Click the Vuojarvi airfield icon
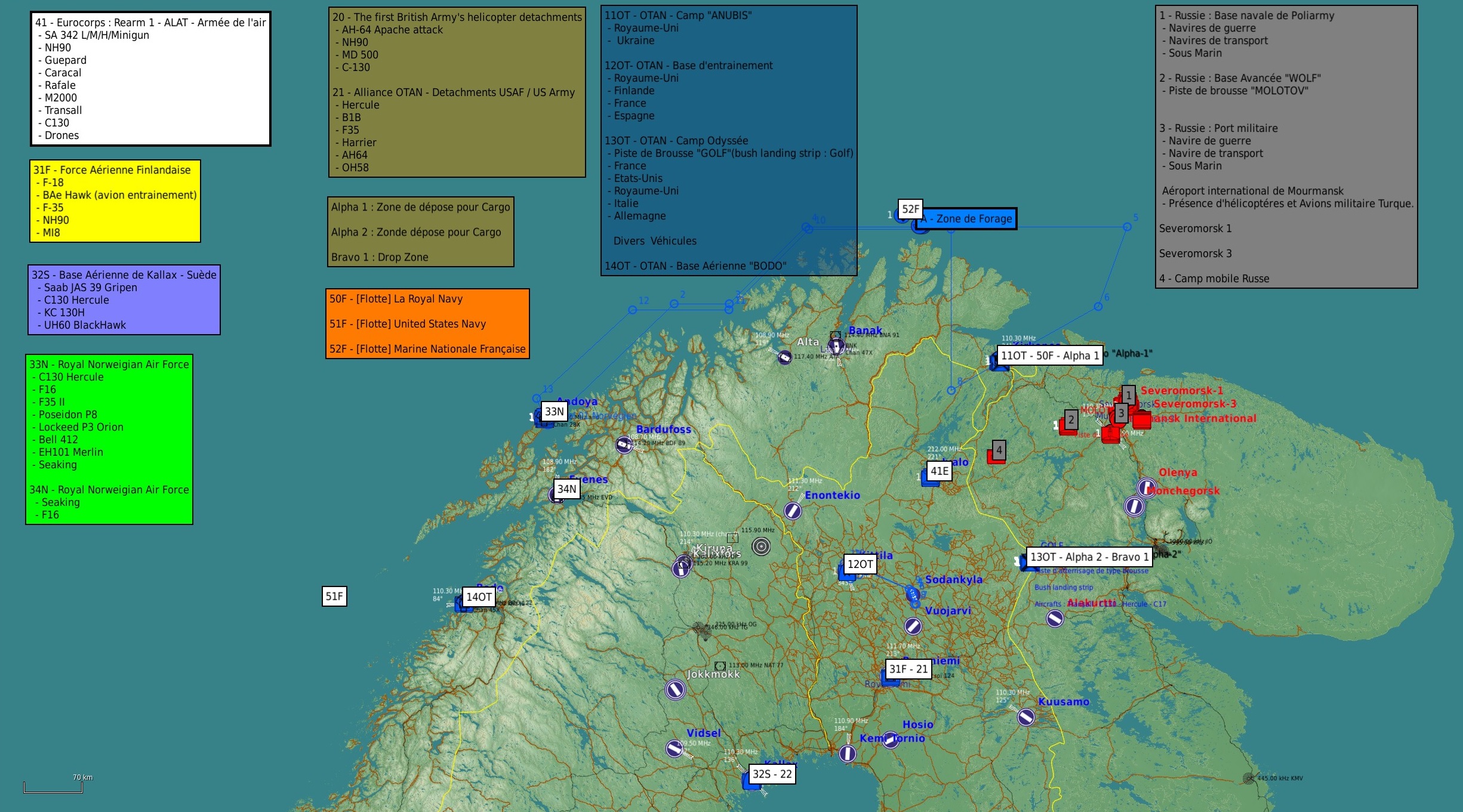 coord(913,626)
